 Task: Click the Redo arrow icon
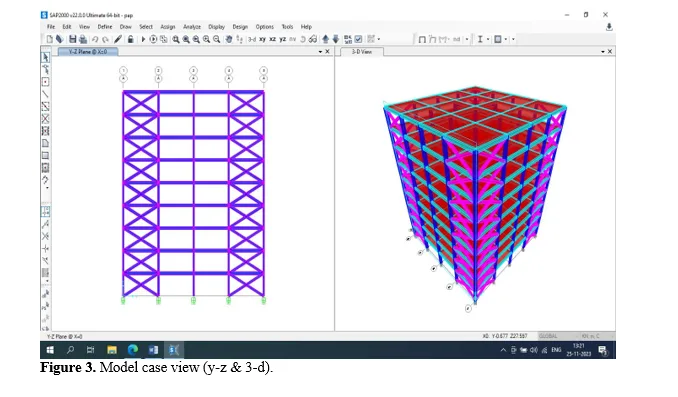pyautogui.click(x=105, y=39)
